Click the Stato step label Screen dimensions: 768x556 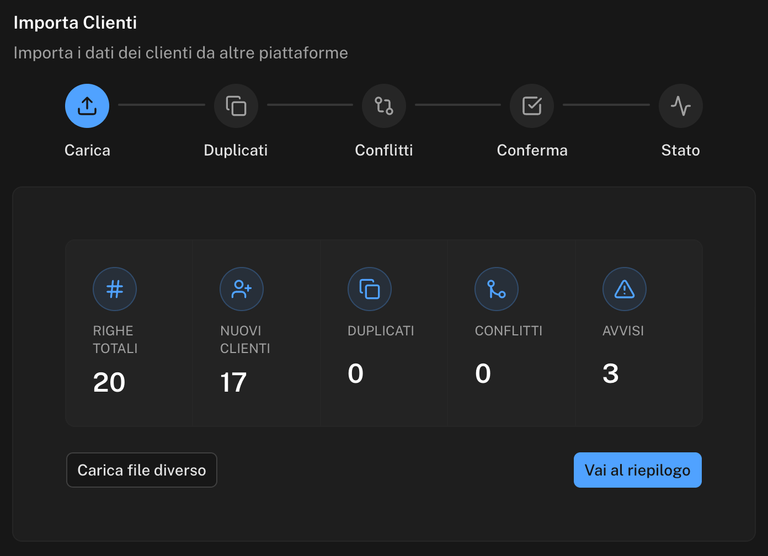680,150
